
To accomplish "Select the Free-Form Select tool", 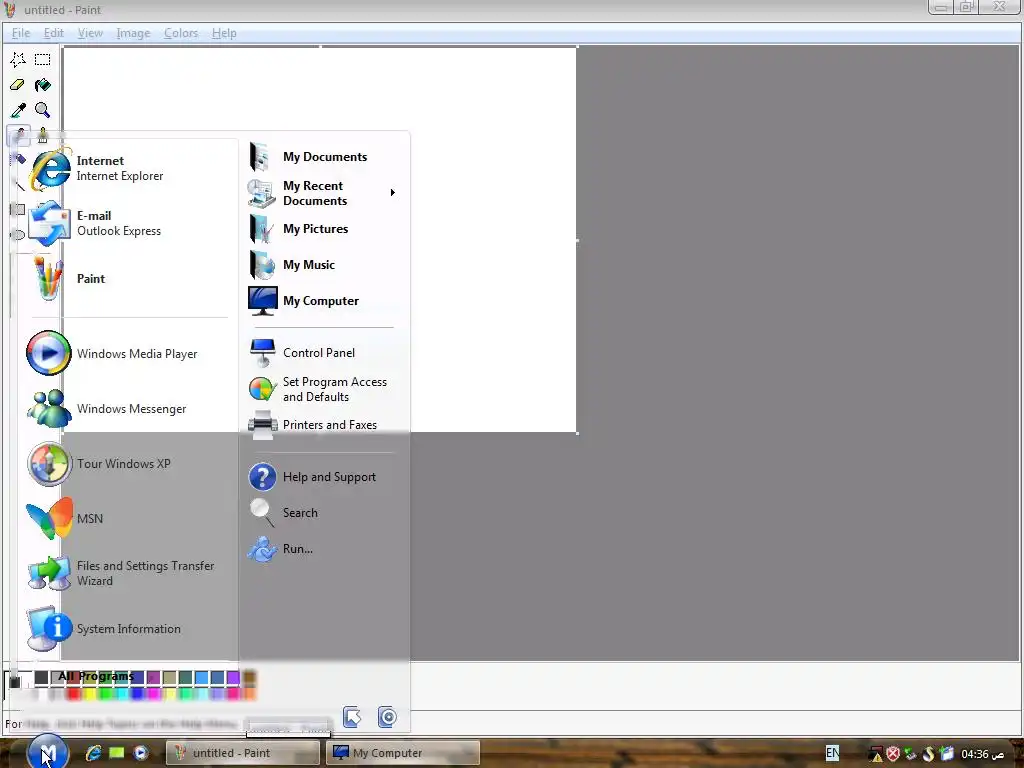I will (18, 60).
